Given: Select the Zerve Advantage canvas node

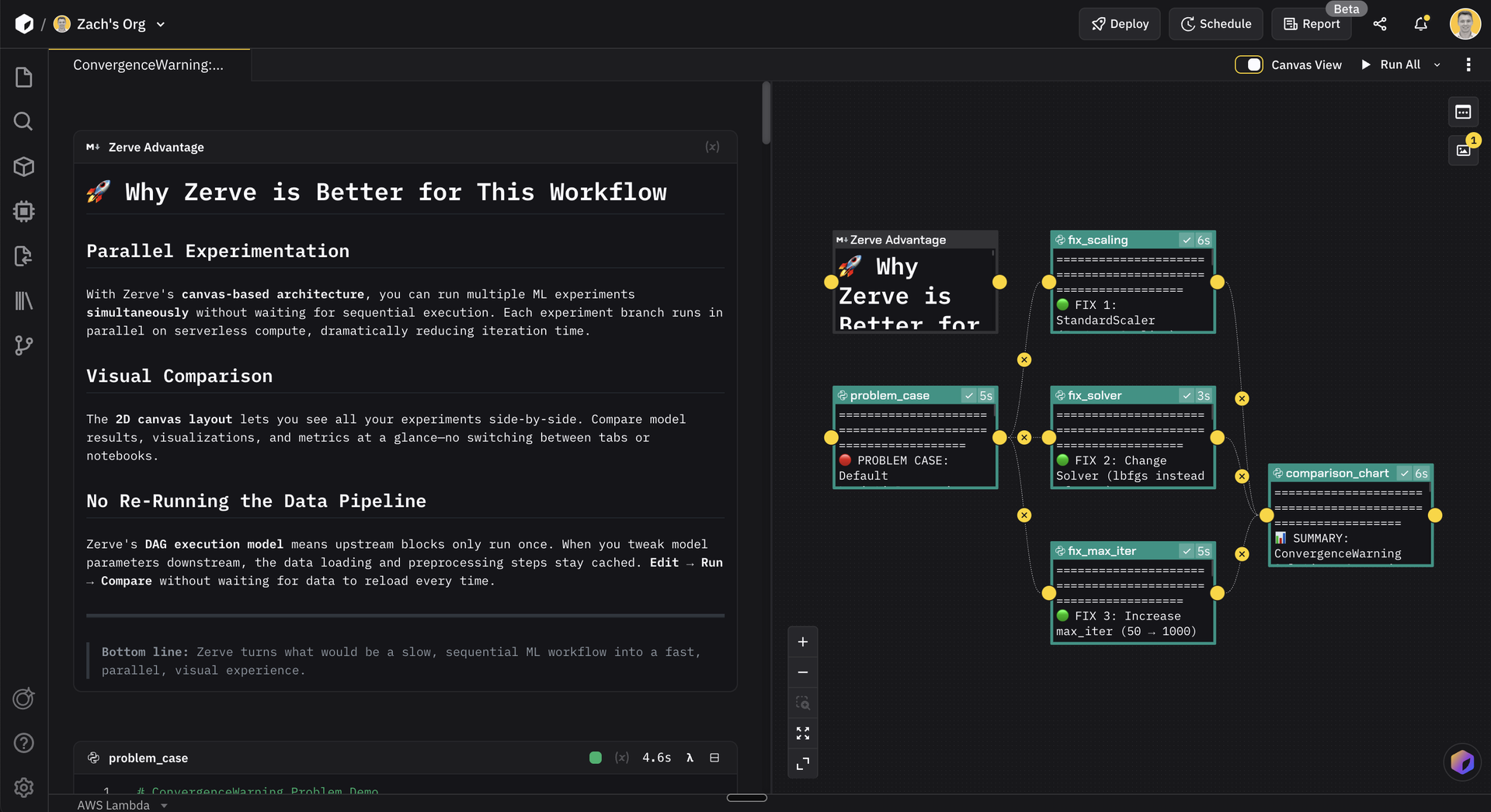Looking at the screenshot, I should click(916, 283).
